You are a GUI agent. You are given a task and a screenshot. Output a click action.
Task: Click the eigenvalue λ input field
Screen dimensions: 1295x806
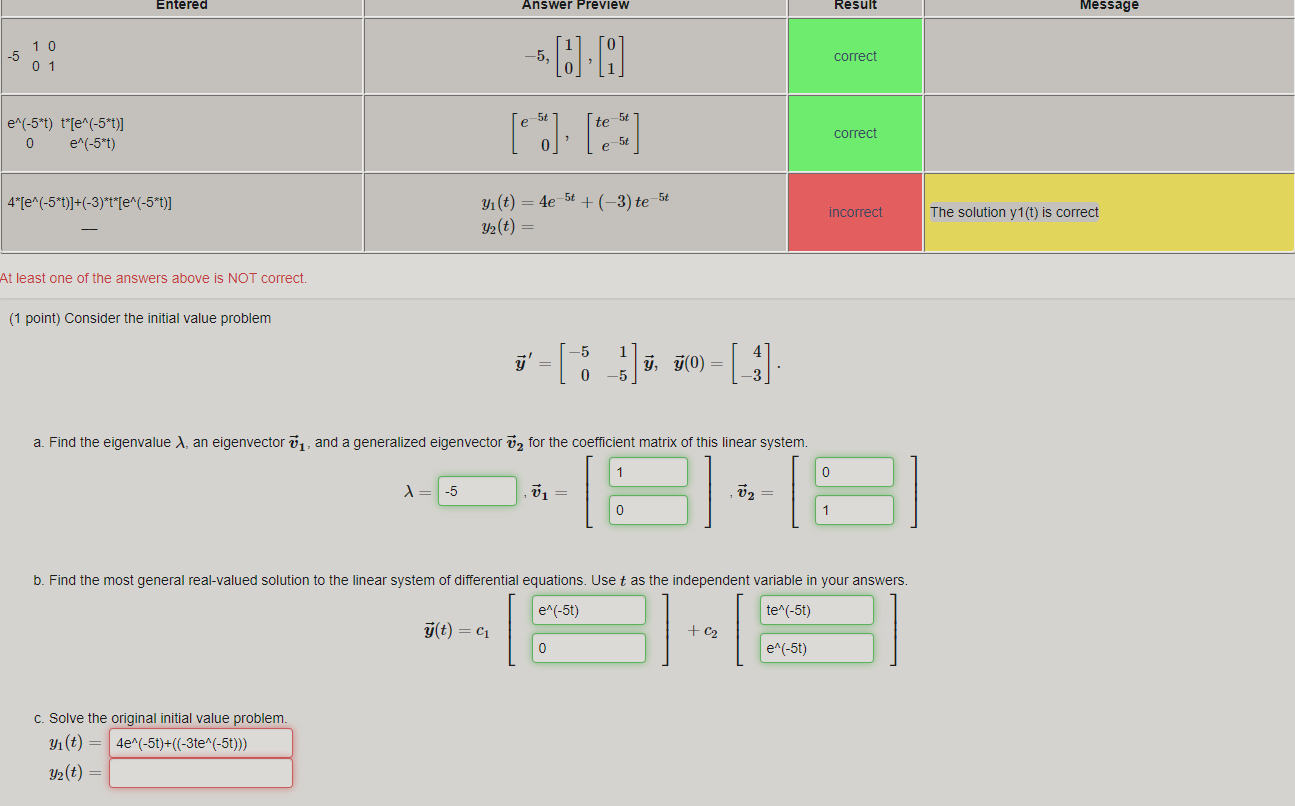click(x=477, y=491)
